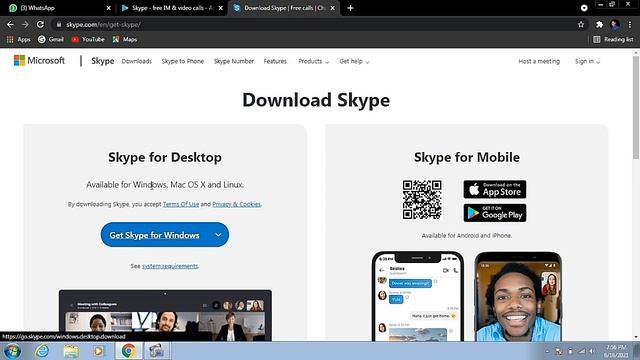This screenshot has width=640, height=360.
Task: Launch Internet Explorer from the taskbar
Action: (42, 351)
